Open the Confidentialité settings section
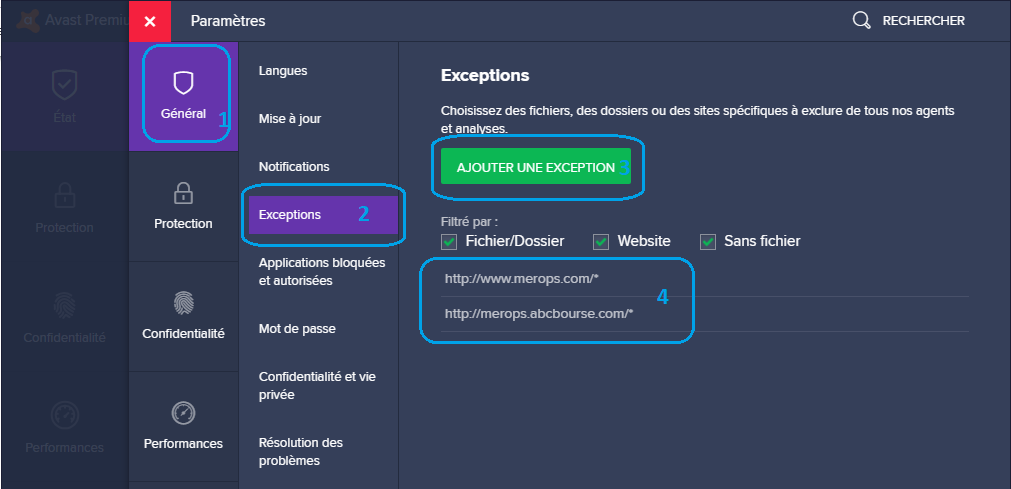 pos(183,316)
